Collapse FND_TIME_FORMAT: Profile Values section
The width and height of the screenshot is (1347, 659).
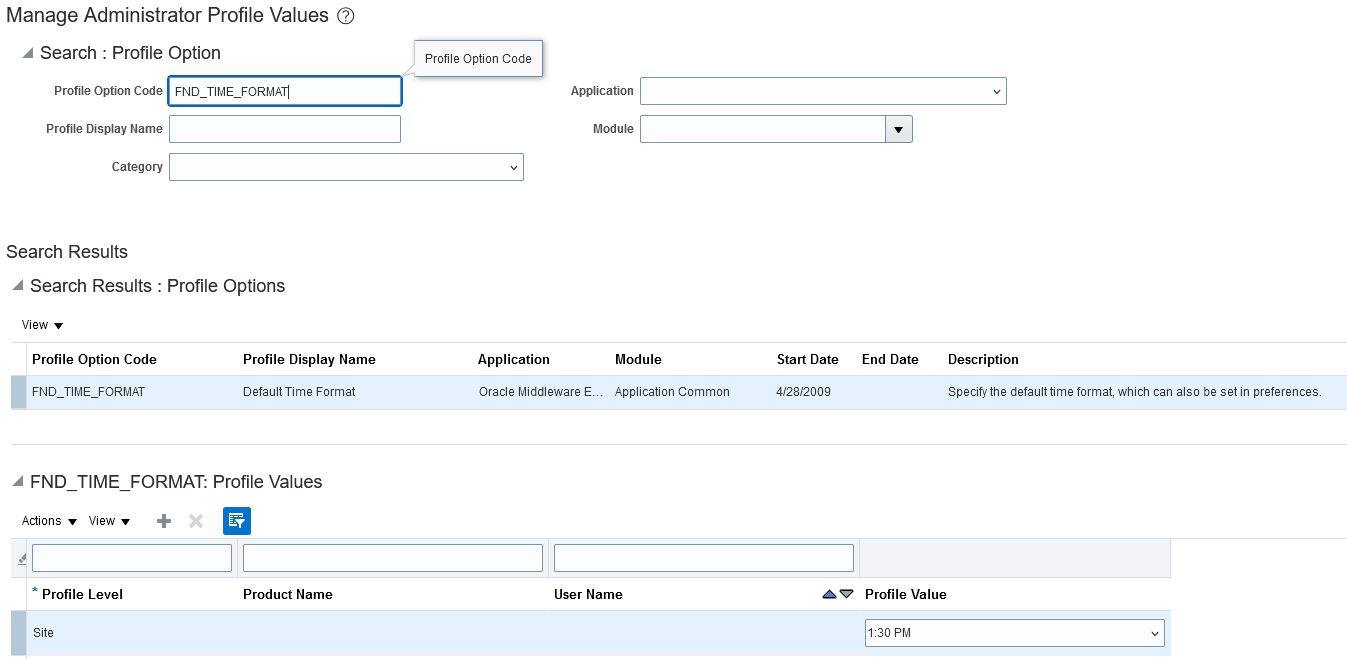18,482
